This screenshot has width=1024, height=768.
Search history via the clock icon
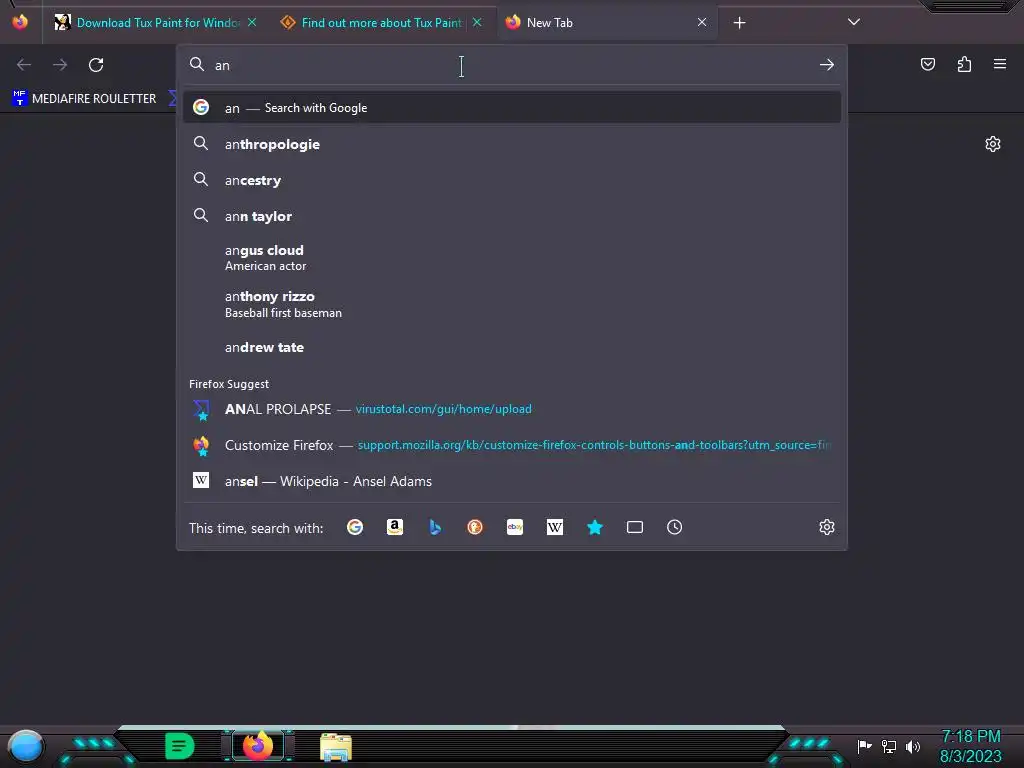(675, 527)
